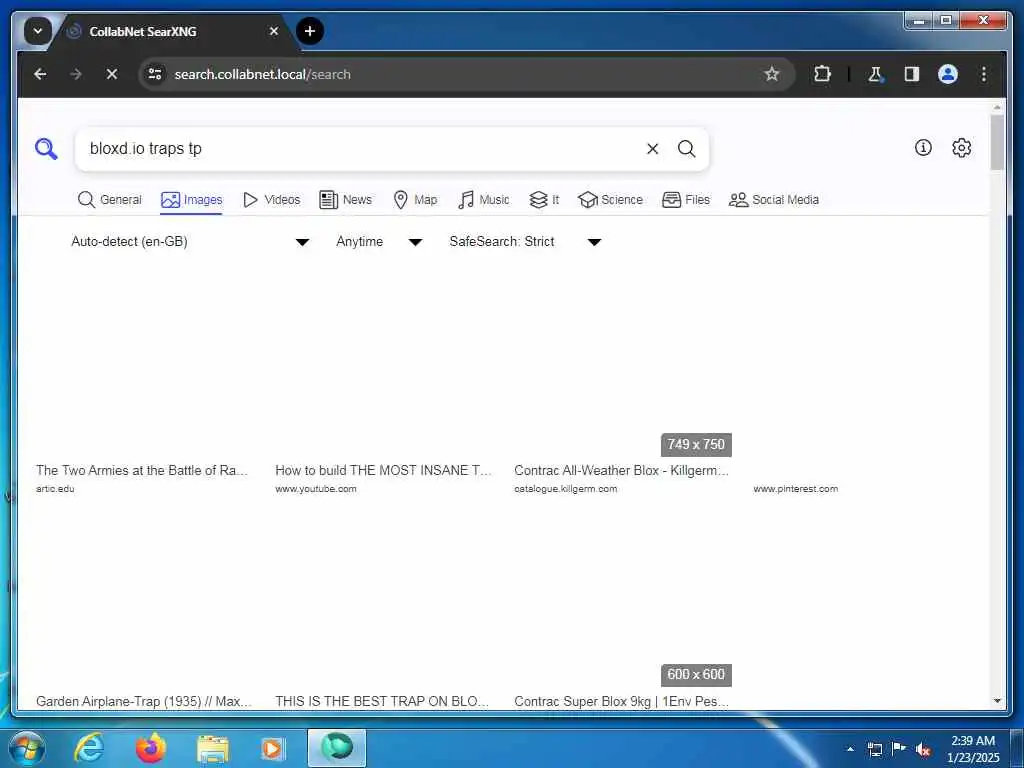Switch to Videos category
1024x768 pixels.
click(271, 200)
